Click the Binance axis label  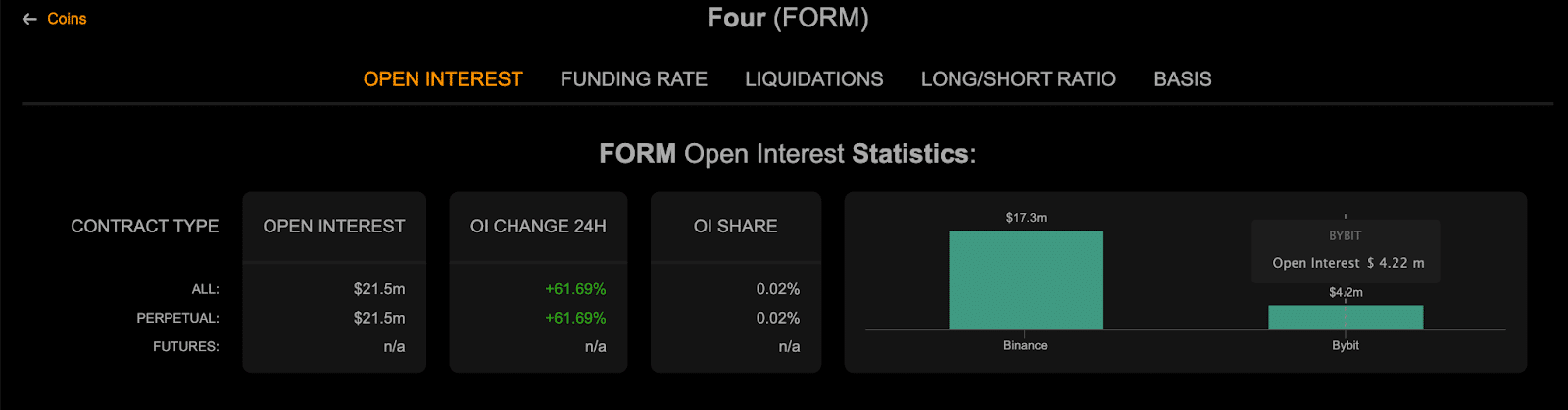tap(1025, 345)
